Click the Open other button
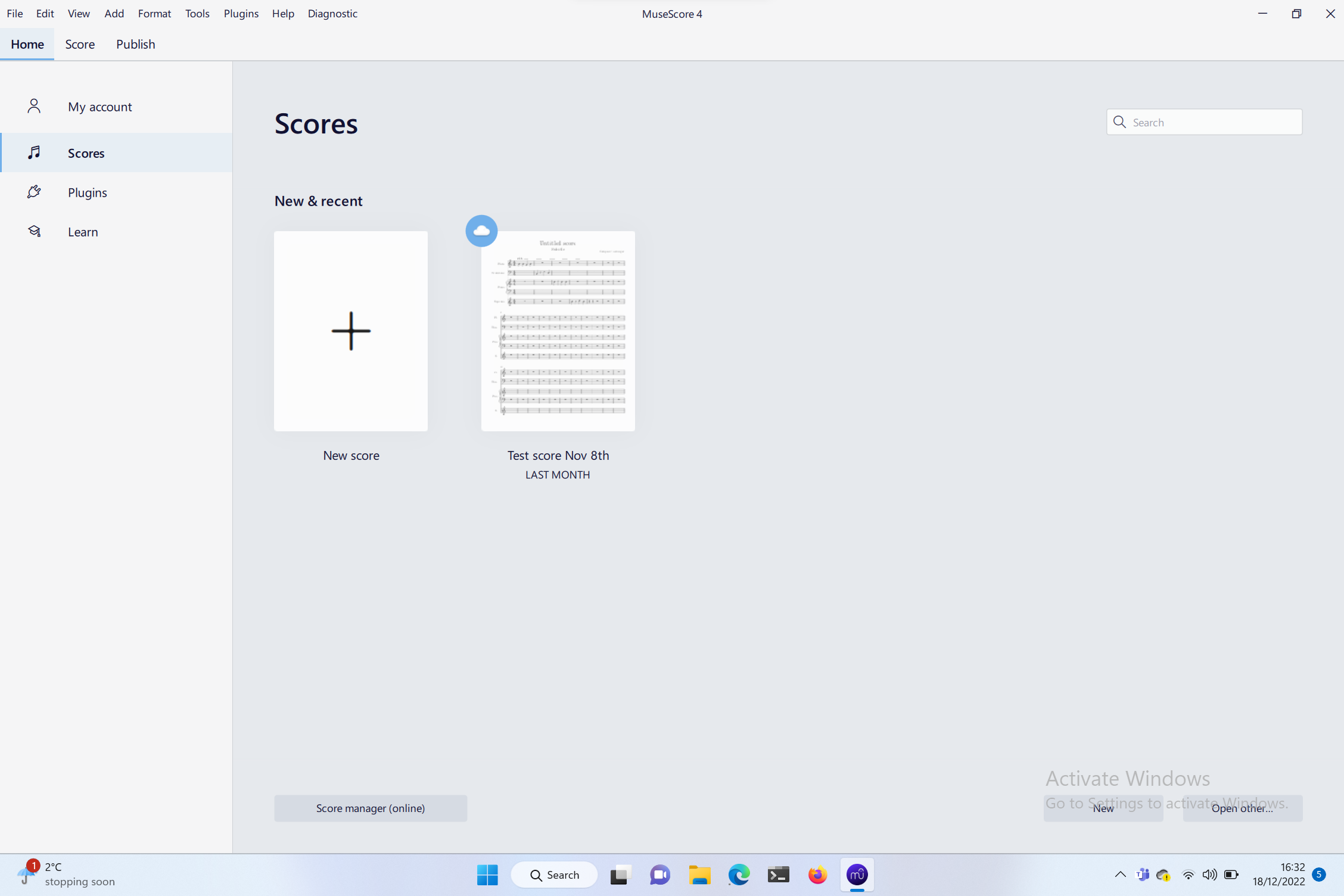This screenshot has height=896, width=1344. (x=1242, y=808)
